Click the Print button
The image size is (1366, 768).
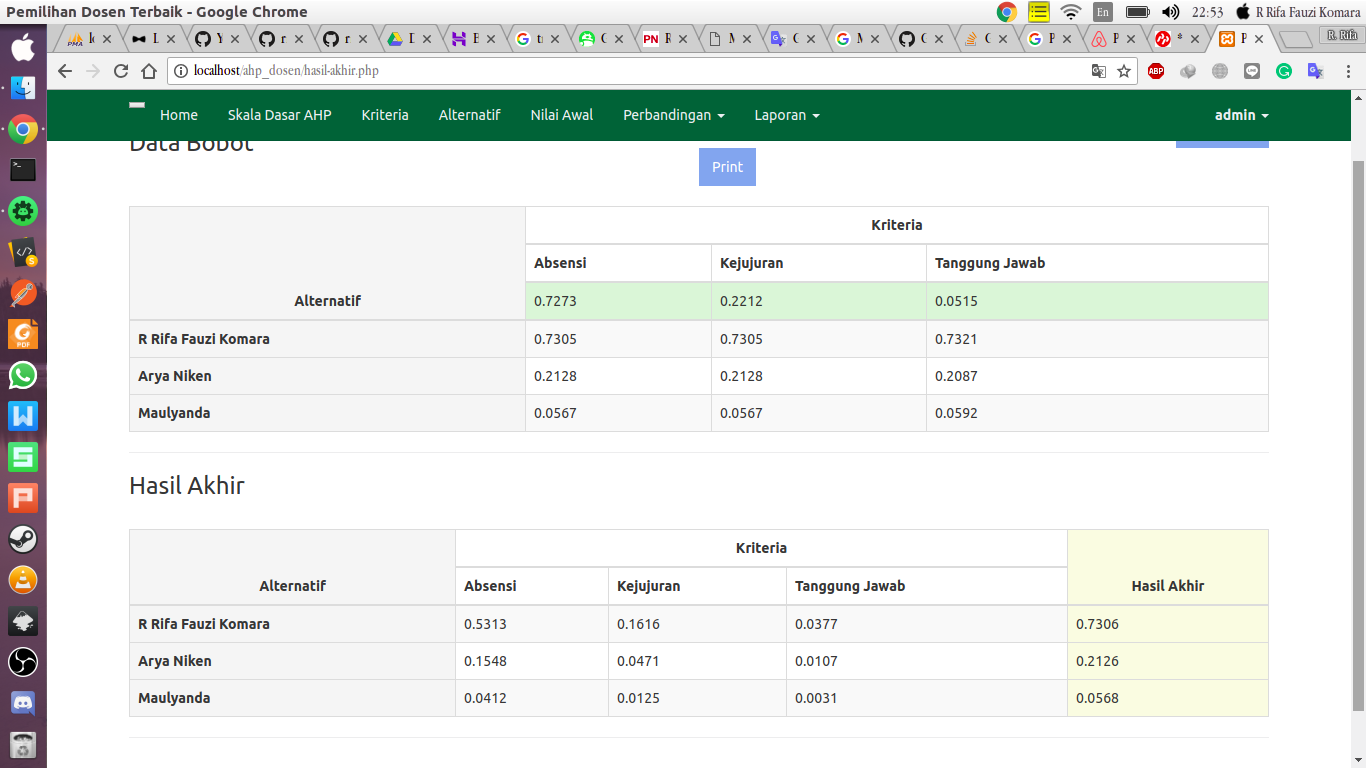tap(727, 167)
